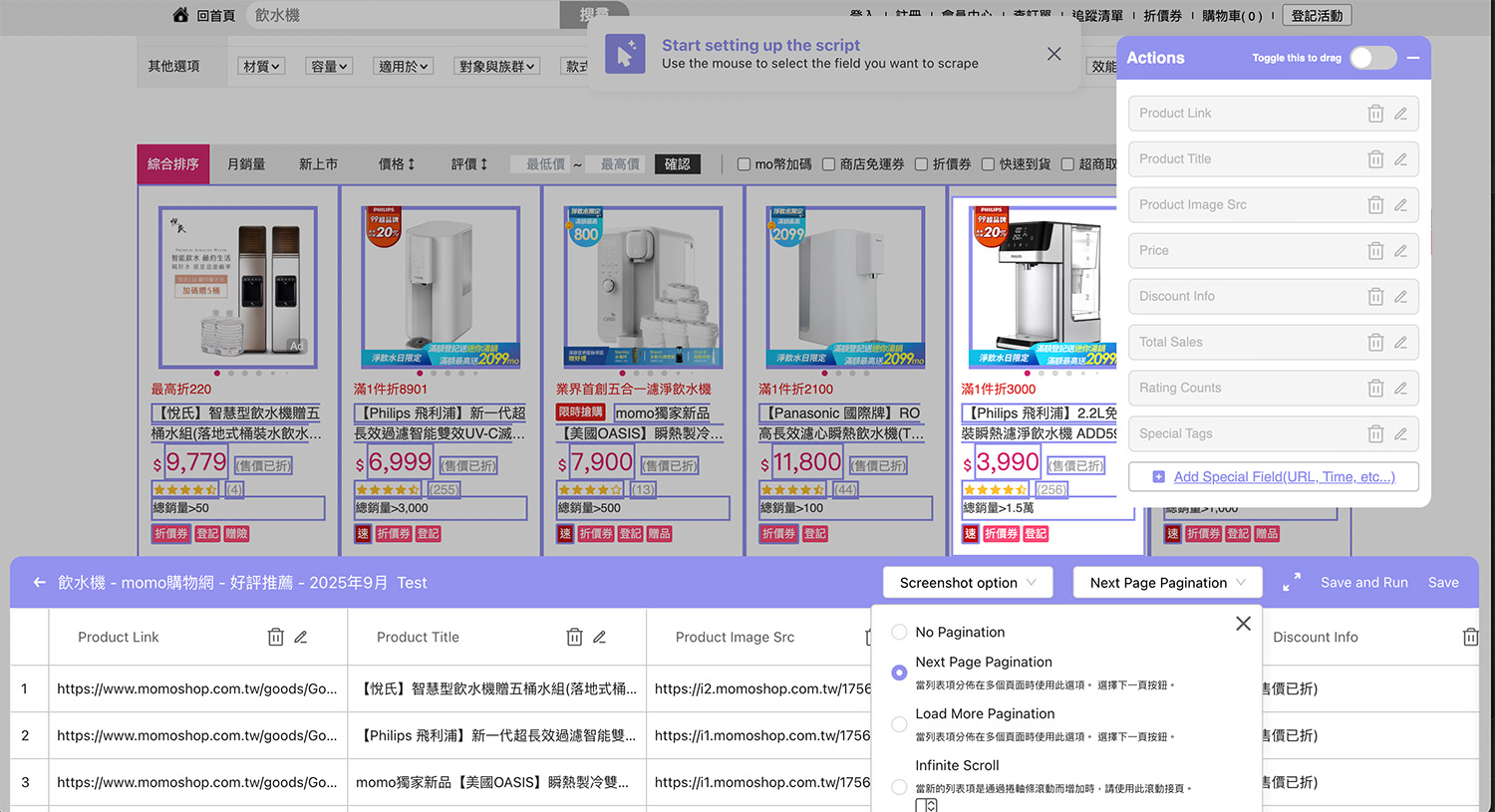Delete the Product Title table column
The height and width of the screenshot is (812, 1495).
click(x=574, y=638)
